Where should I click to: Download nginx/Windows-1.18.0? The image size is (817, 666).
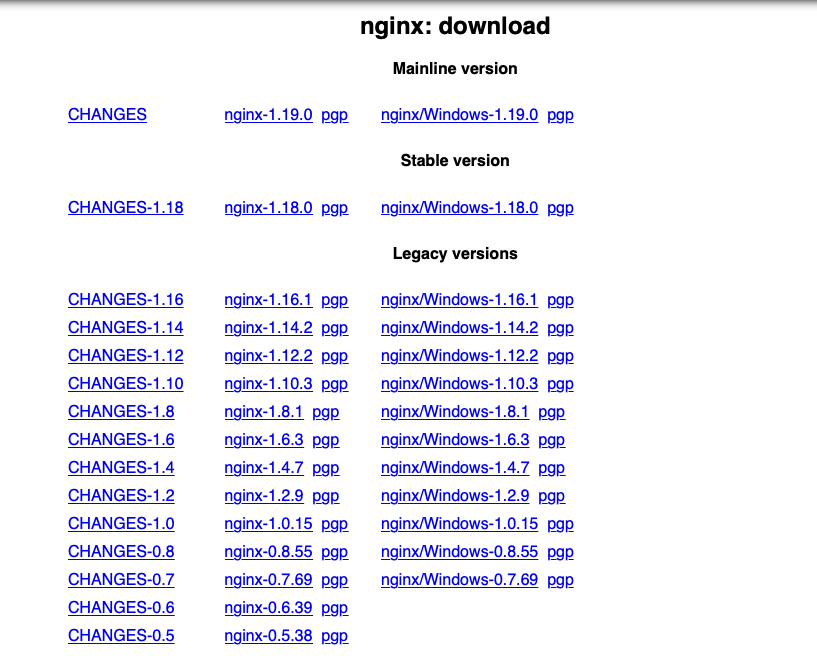point(459,207)
